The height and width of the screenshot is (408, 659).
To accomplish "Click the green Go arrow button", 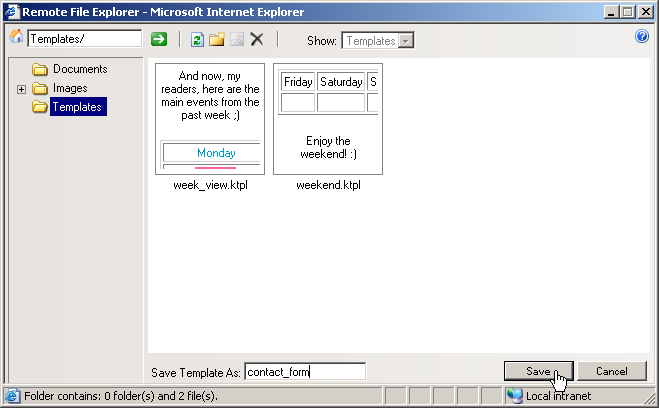I will click(158, 39).
